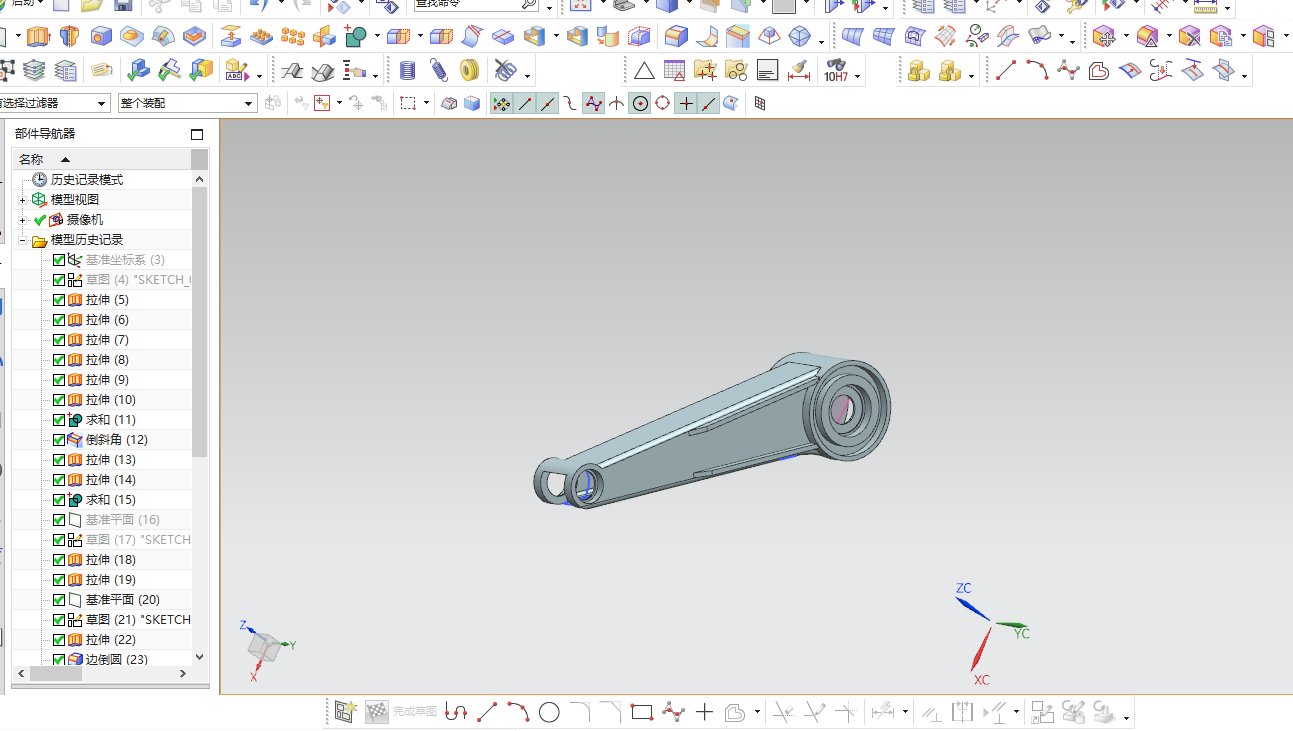Click the Unite boolean icon in the toolbar
Screen dimensions: 1293x731
pyautogui.click(x=356, y=37)
